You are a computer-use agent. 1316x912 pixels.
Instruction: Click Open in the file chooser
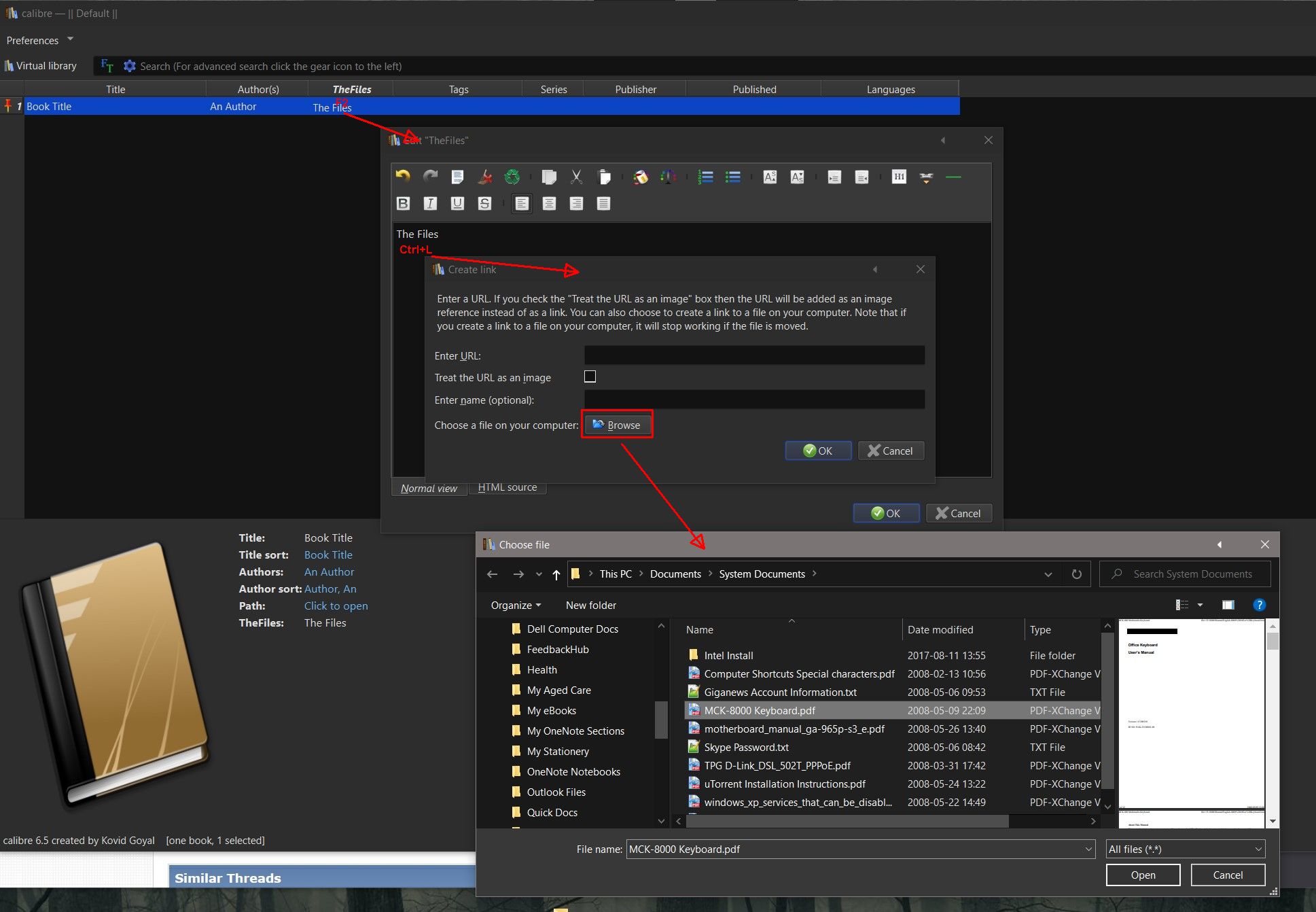tap(1142, 875)
